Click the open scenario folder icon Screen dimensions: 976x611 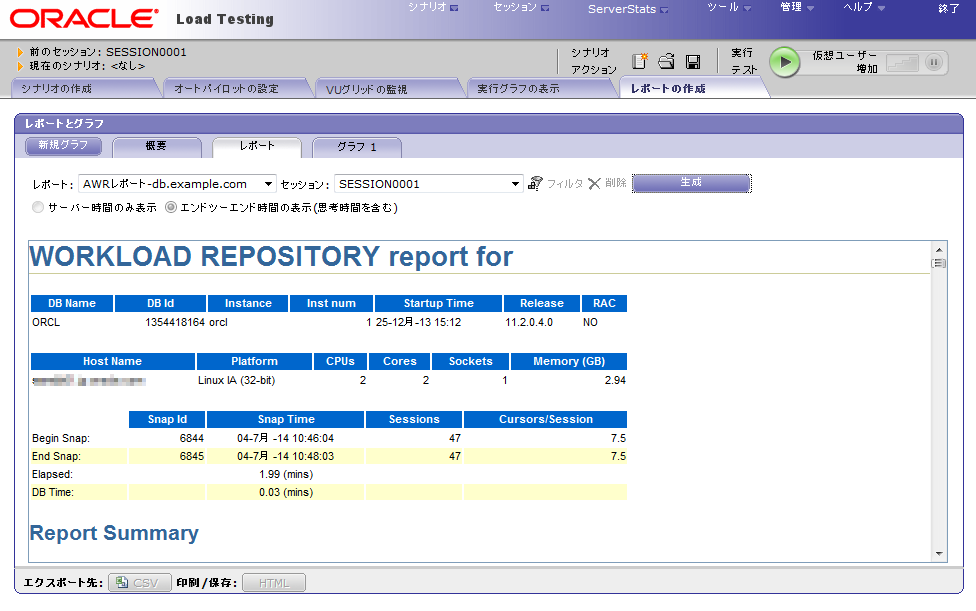[x=667, y=62]
